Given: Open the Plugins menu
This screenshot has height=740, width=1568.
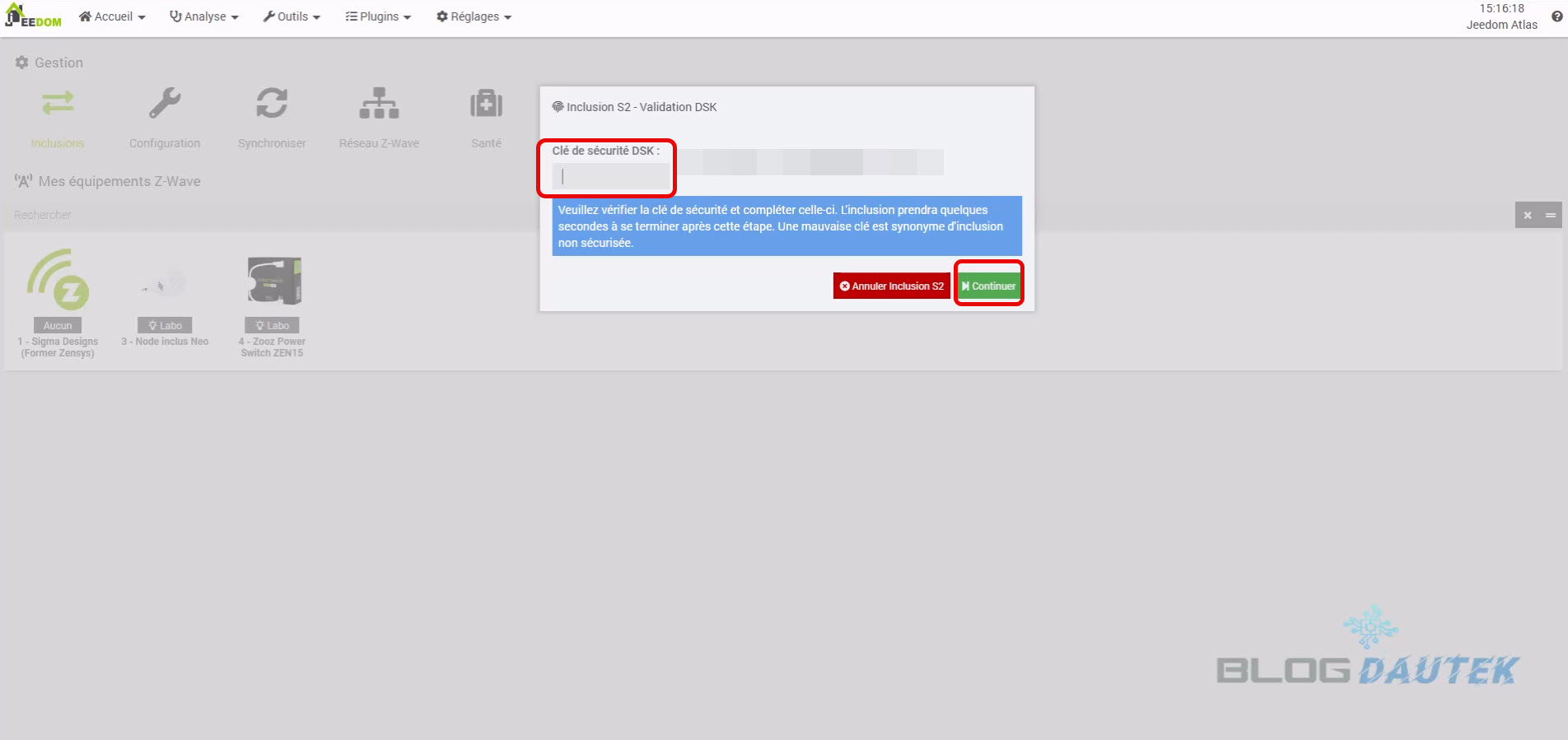Looking at the screenshot, I should click(x=378, y=16).
